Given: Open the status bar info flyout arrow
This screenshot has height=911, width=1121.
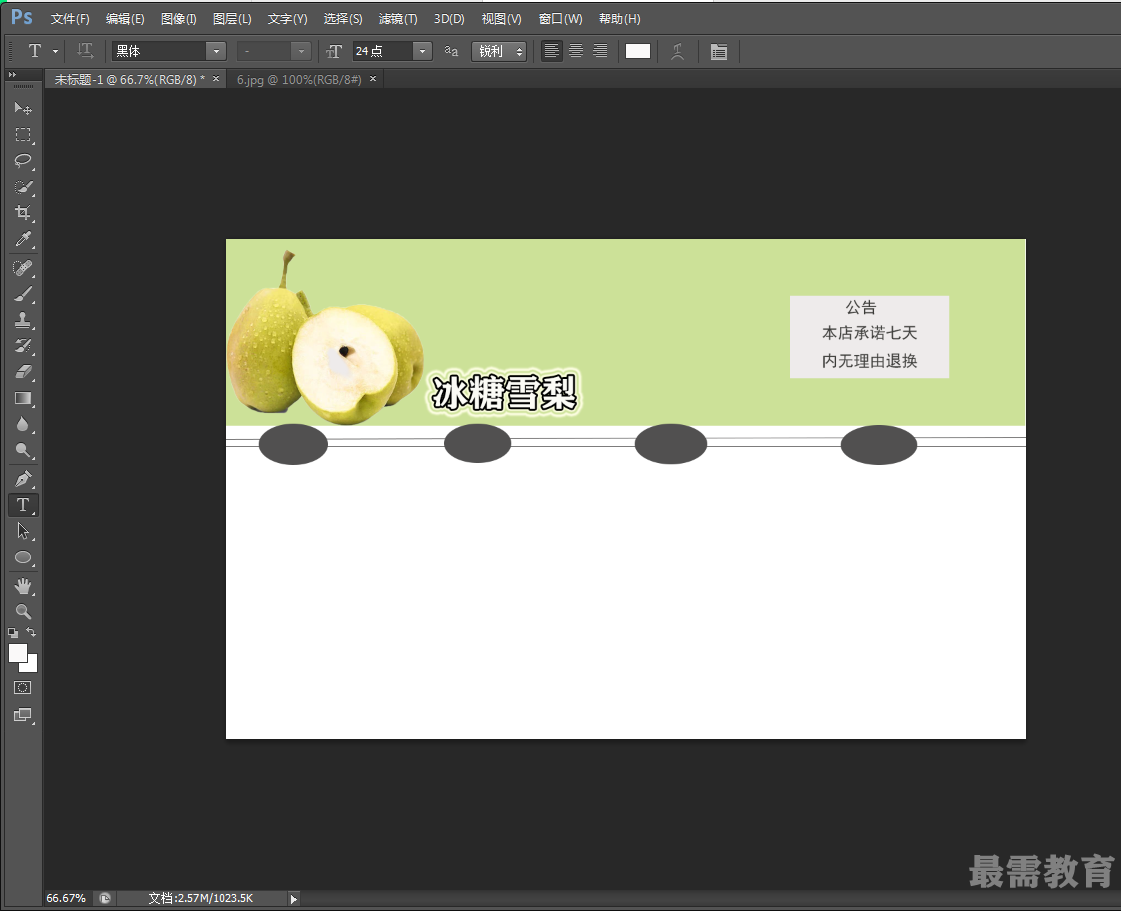Looking at the screenshot, I should point(293,899).
